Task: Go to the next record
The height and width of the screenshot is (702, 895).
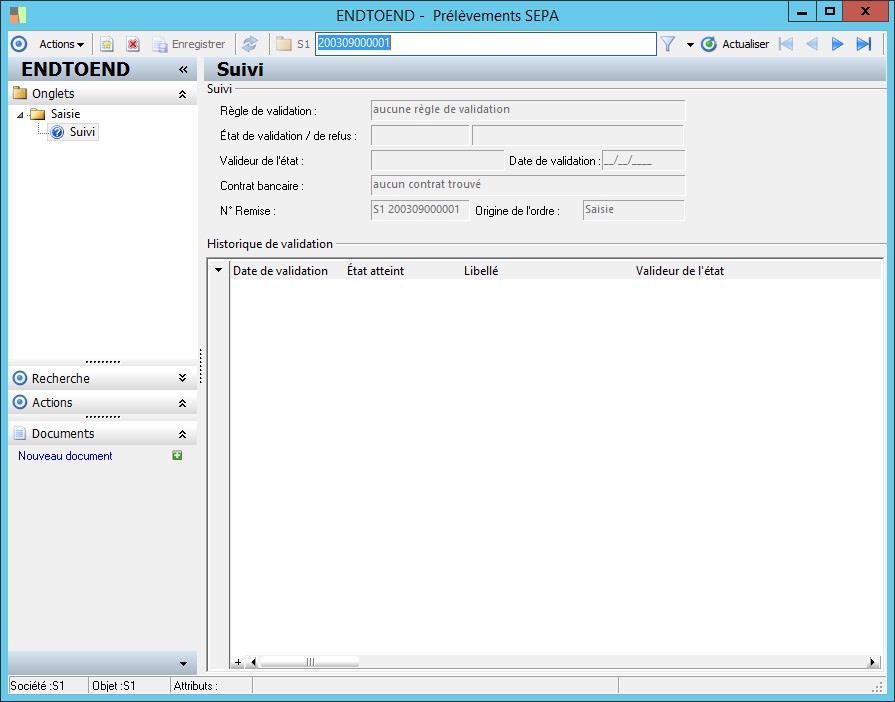Action: click(x=837, y=44)
